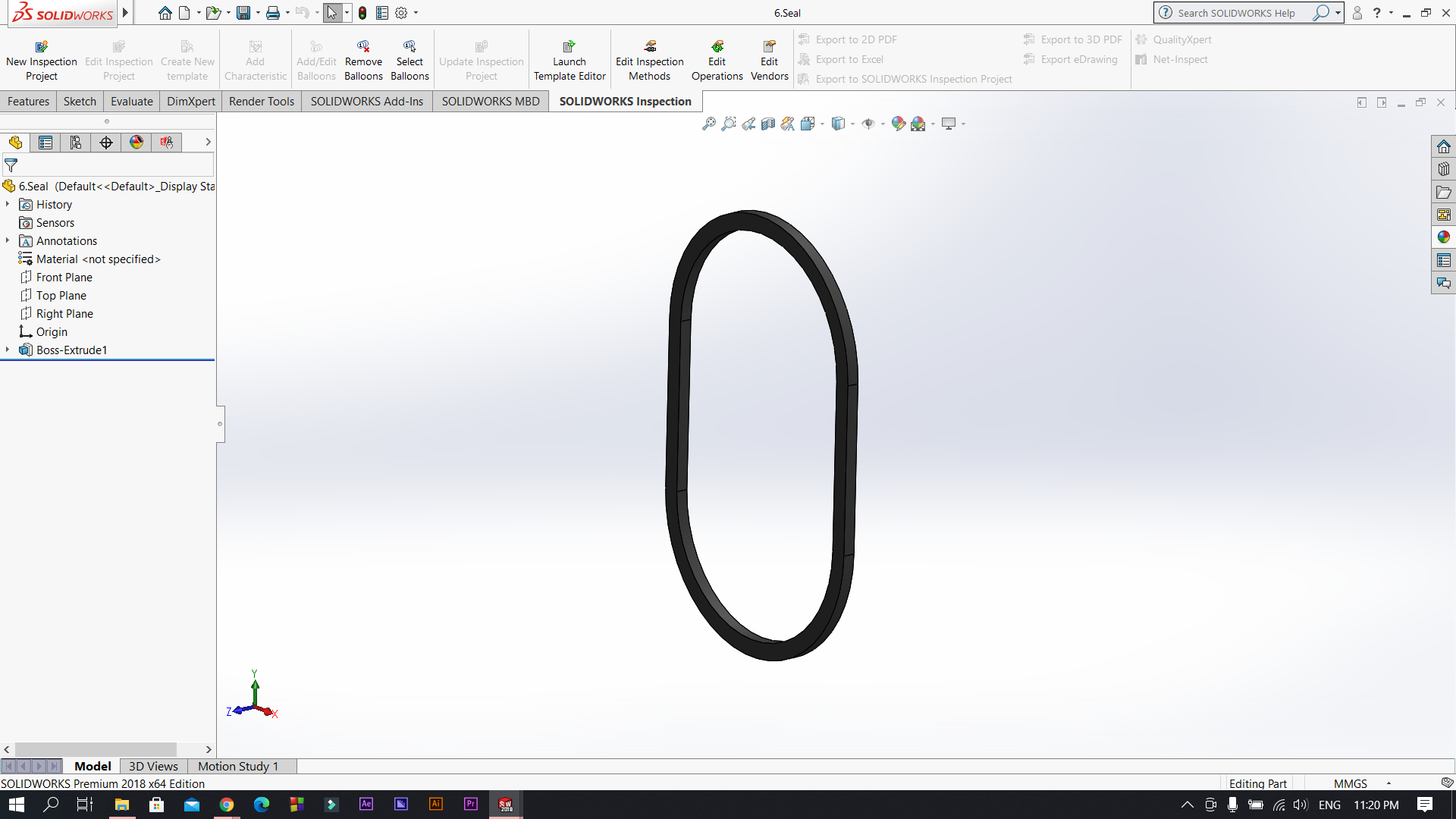Image resolution: width=1456 pixels, height=819 pixels.
Task: Open PropertyManager tab
Action: [x=45, y=142]
